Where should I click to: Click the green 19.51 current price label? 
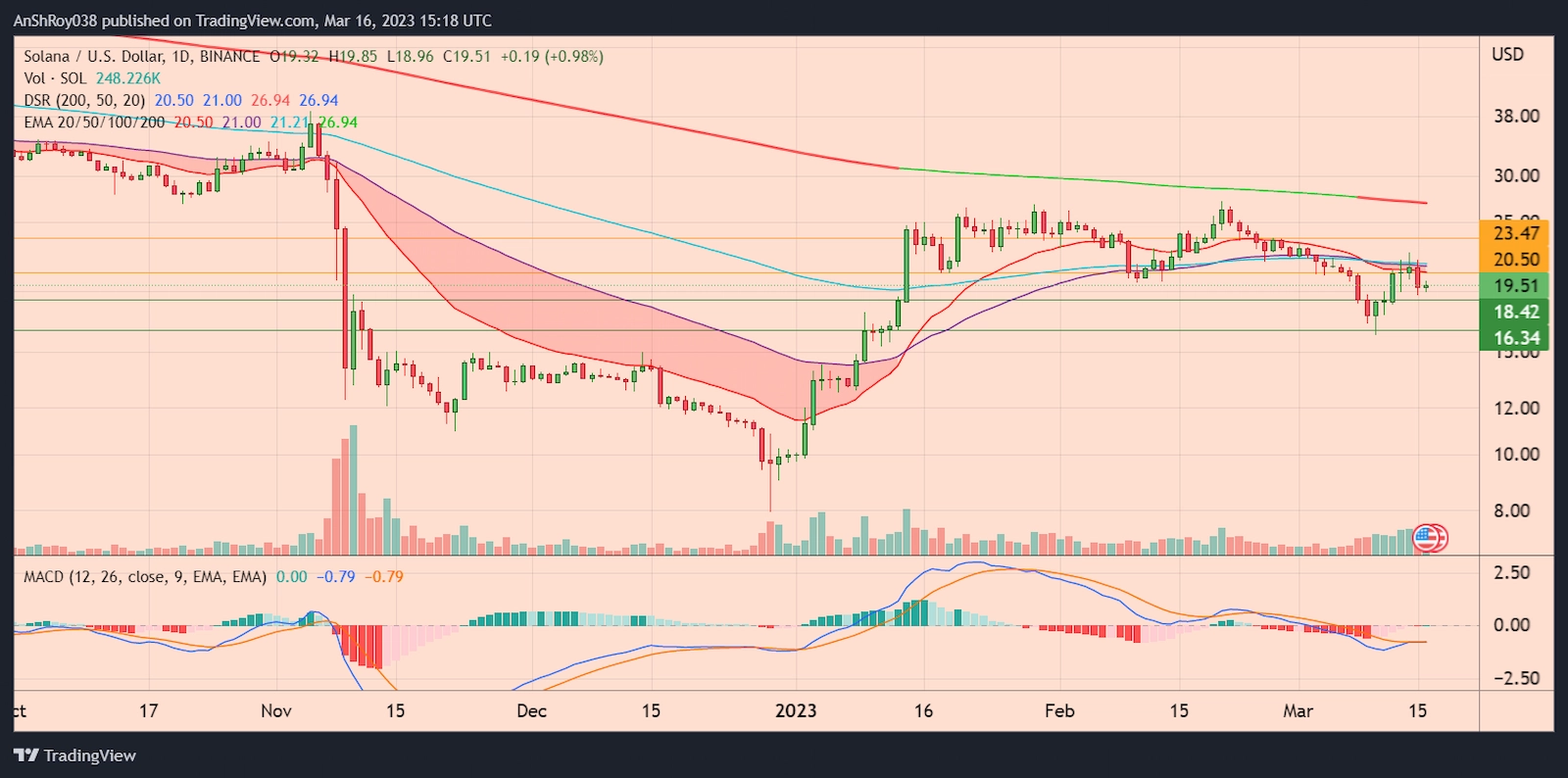coord(1515,286)
